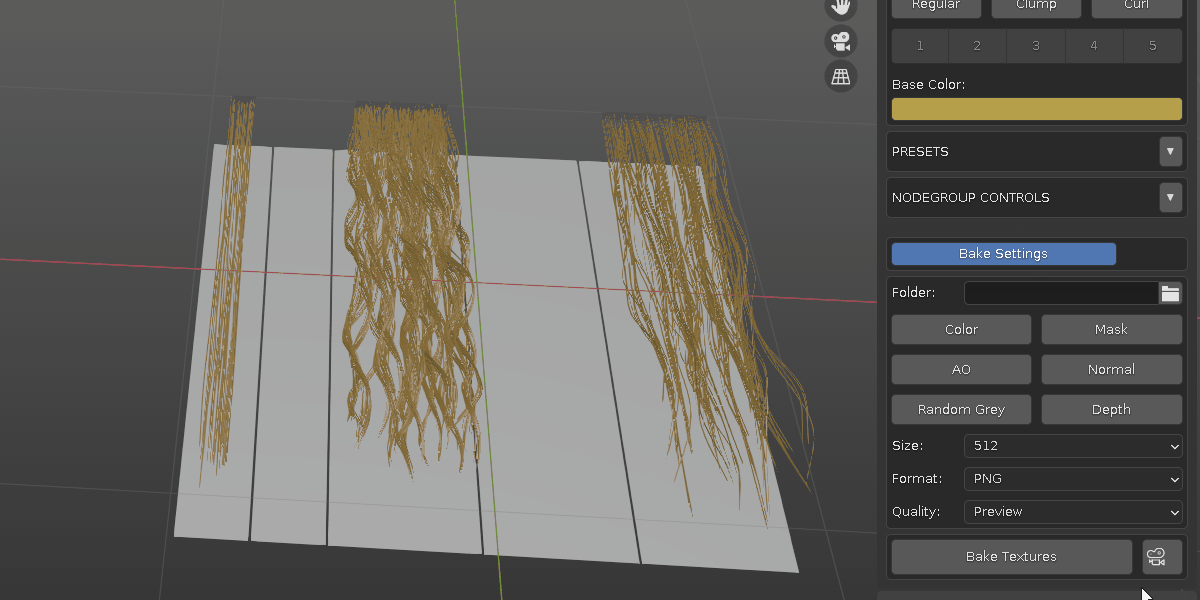Open the Format dropdown showing PNG
This screenshot has width=1200, height=600.
pos(1072,478)
